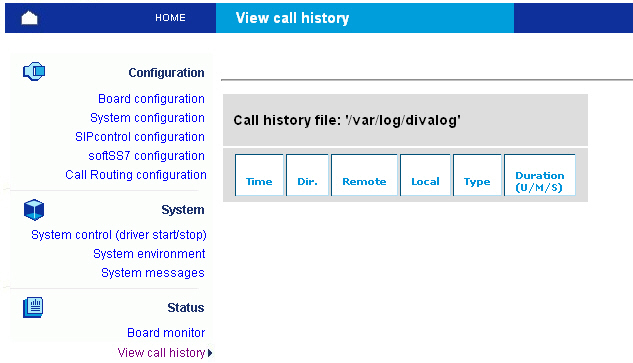Open View call history link
Image resolution: width=633 pixels, height=363 pixels.
(161, 353)
